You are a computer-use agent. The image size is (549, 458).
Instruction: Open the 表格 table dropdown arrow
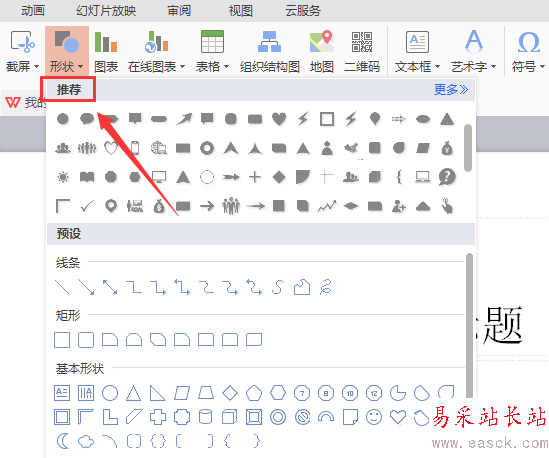click(x=226, y=67)
